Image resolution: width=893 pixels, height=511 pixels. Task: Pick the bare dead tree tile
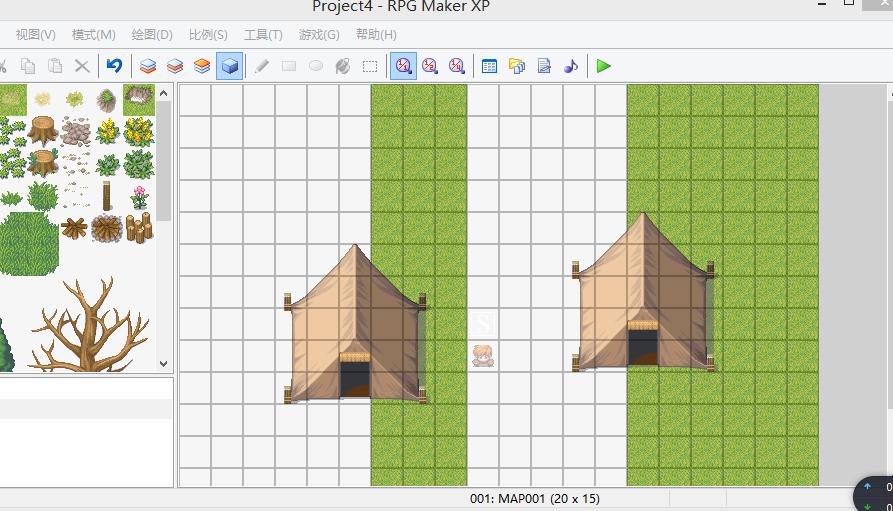pyautogui.click(x=90, y=325)
